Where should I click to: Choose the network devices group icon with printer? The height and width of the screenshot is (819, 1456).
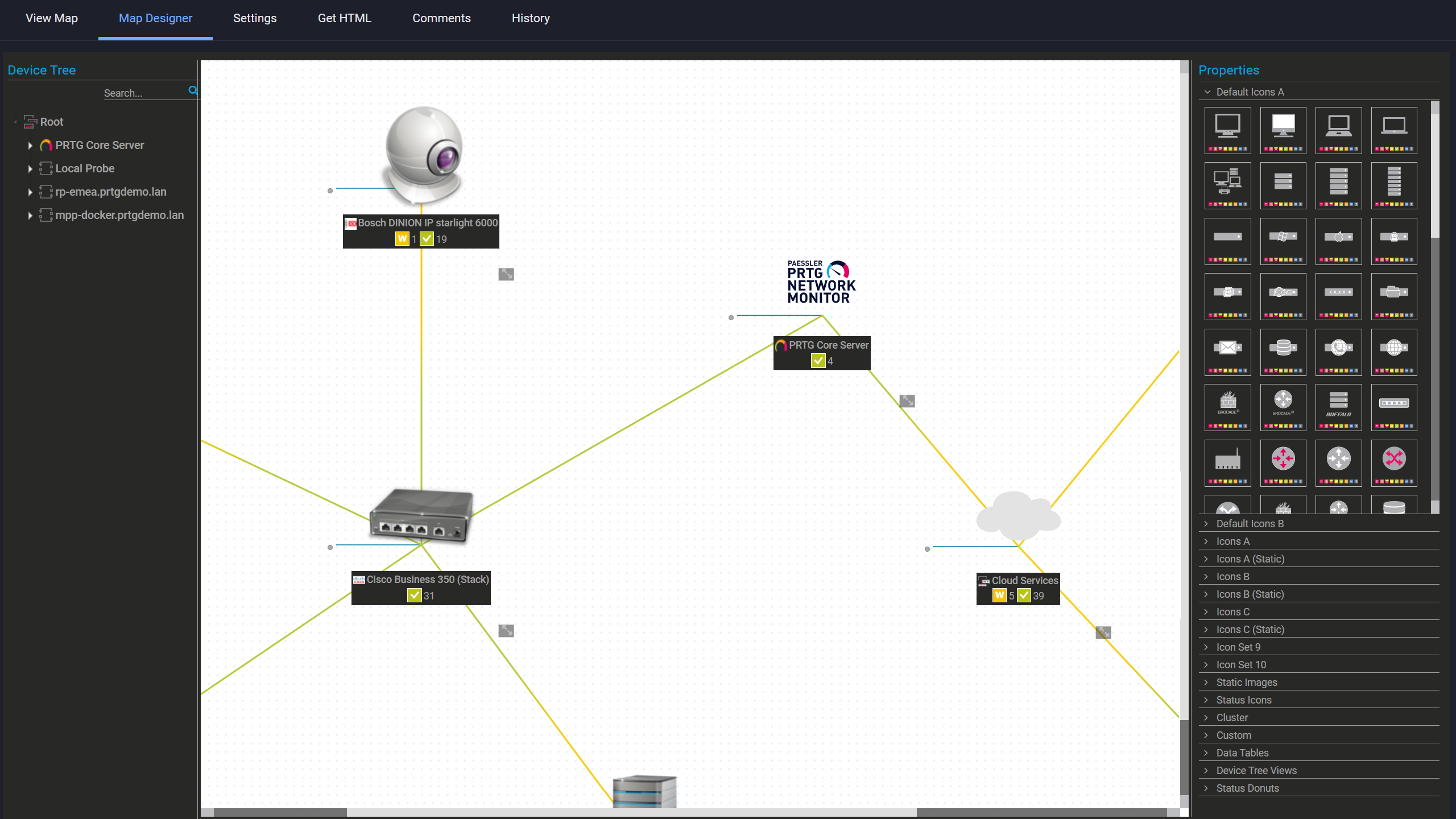1228,185
